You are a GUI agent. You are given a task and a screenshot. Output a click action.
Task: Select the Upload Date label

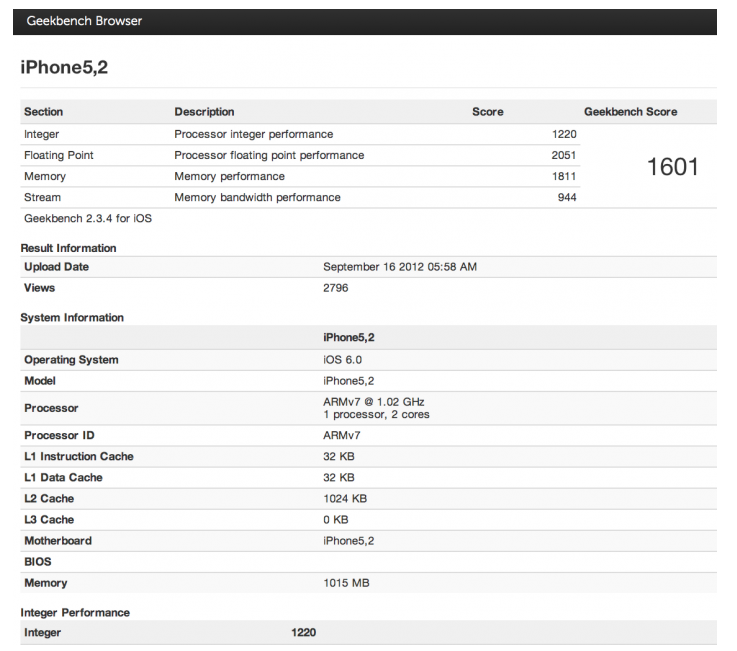coord(56,267)
